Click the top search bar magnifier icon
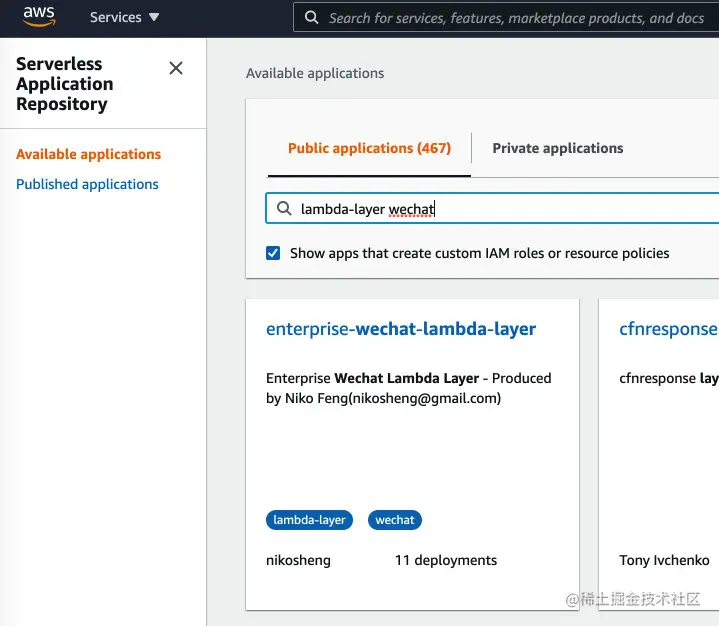This screenshot has height=626, width=719. point(311,17)
